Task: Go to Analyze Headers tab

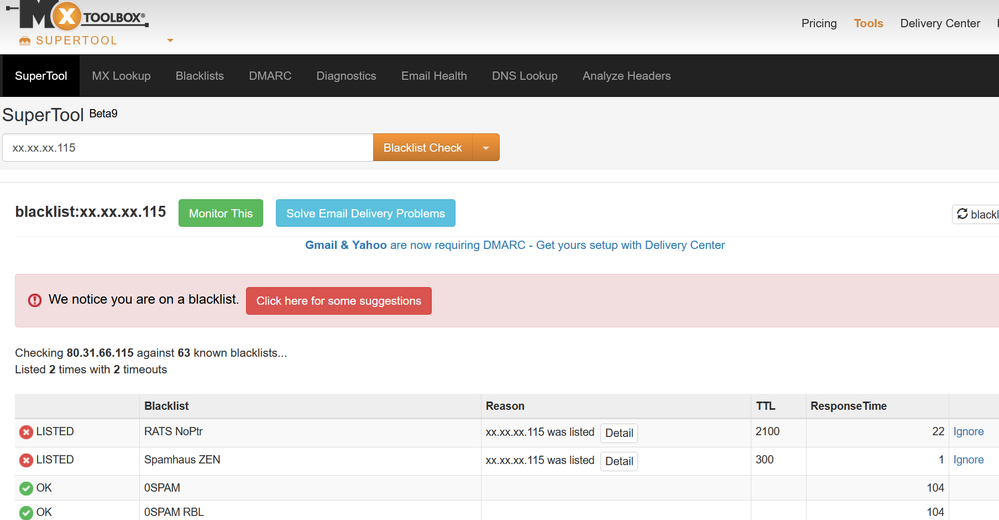Action: click(626, 76)
